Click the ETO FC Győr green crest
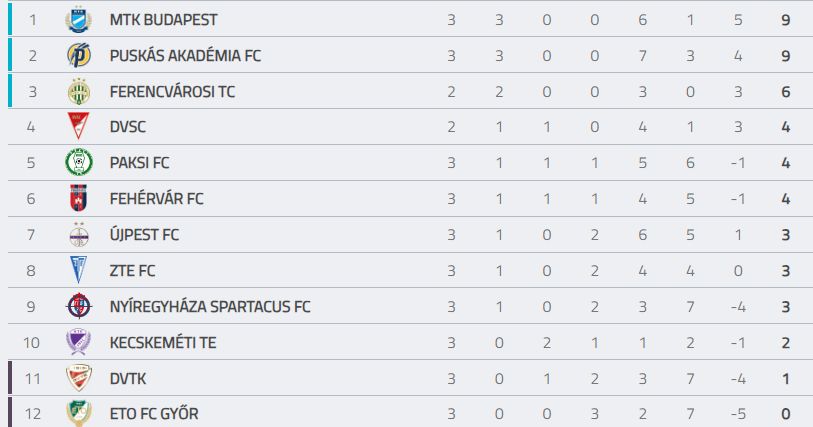The image size is (813, 427). click(79, 413)
